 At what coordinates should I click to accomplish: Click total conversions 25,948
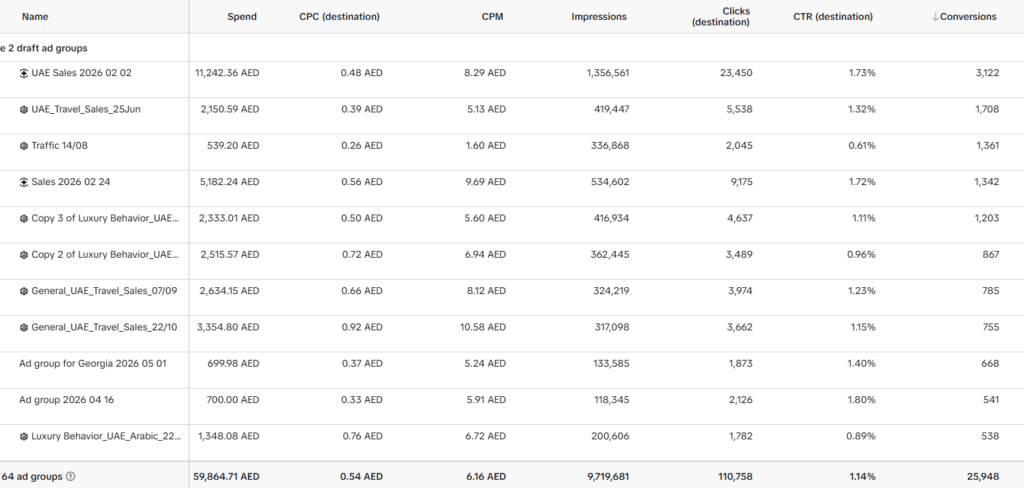[984, 476]
